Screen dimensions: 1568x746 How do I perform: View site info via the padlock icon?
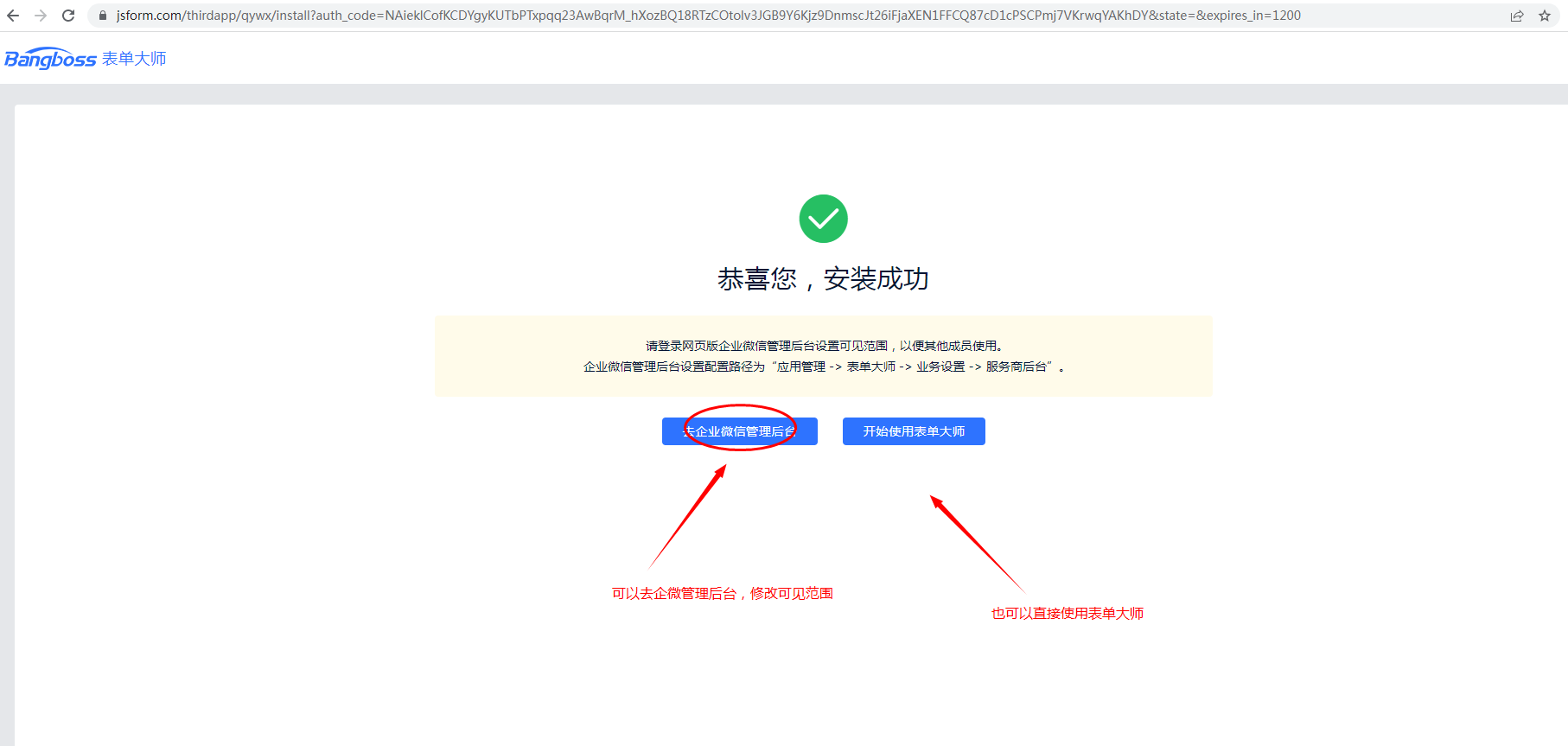click(102, 16)
